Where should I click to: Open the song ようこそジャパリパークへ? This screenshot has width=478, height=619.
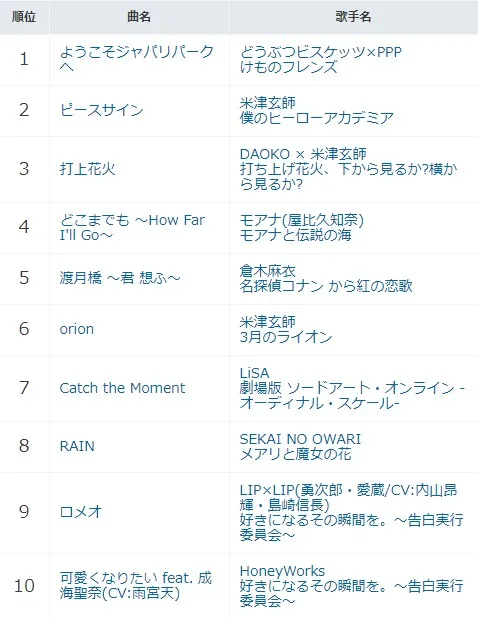(x=137, y=59)
